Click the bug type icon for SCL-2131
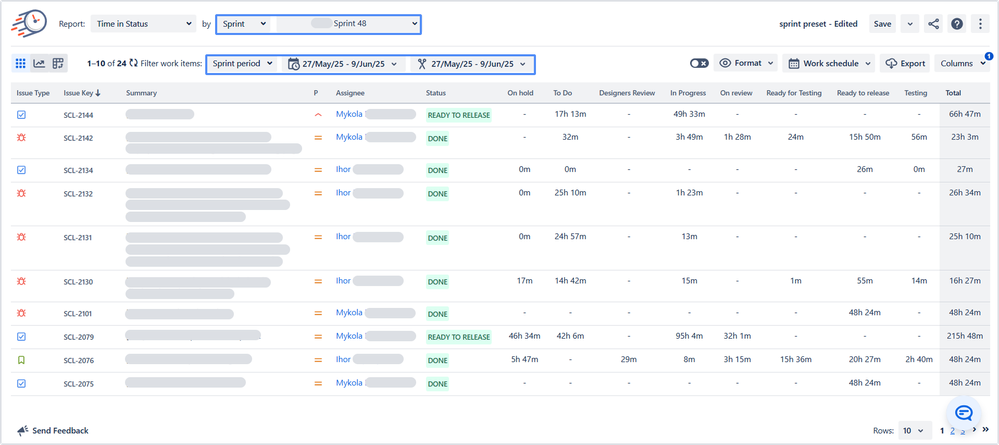This screenshot has height=445, width=999. pos(21,237)
